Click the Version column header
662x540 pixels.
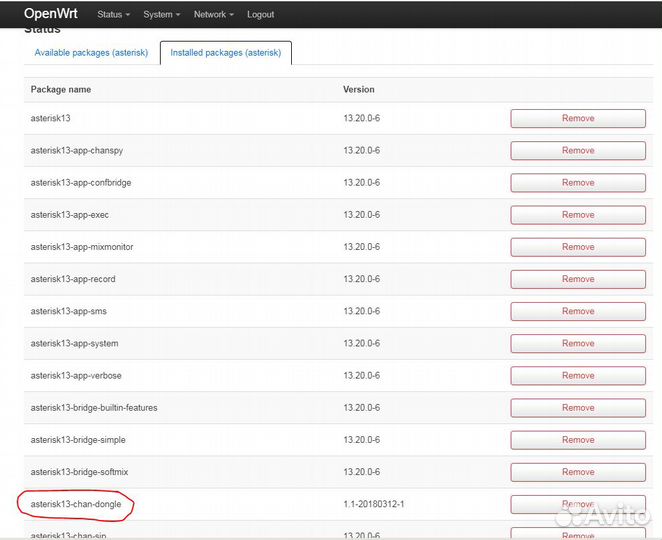click(x=358, y=90)
